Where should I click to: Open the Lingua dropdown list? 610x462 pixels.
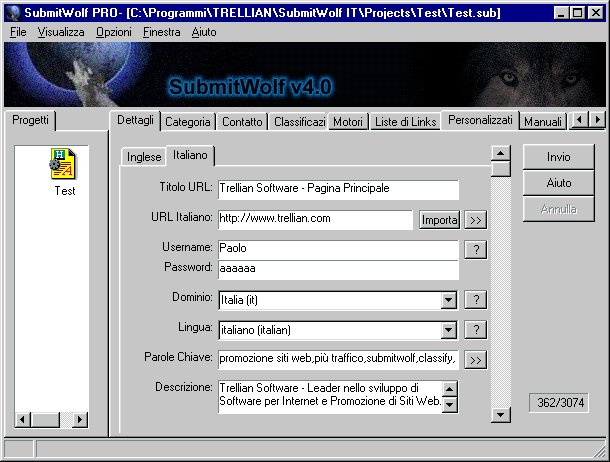pos(449,330)
